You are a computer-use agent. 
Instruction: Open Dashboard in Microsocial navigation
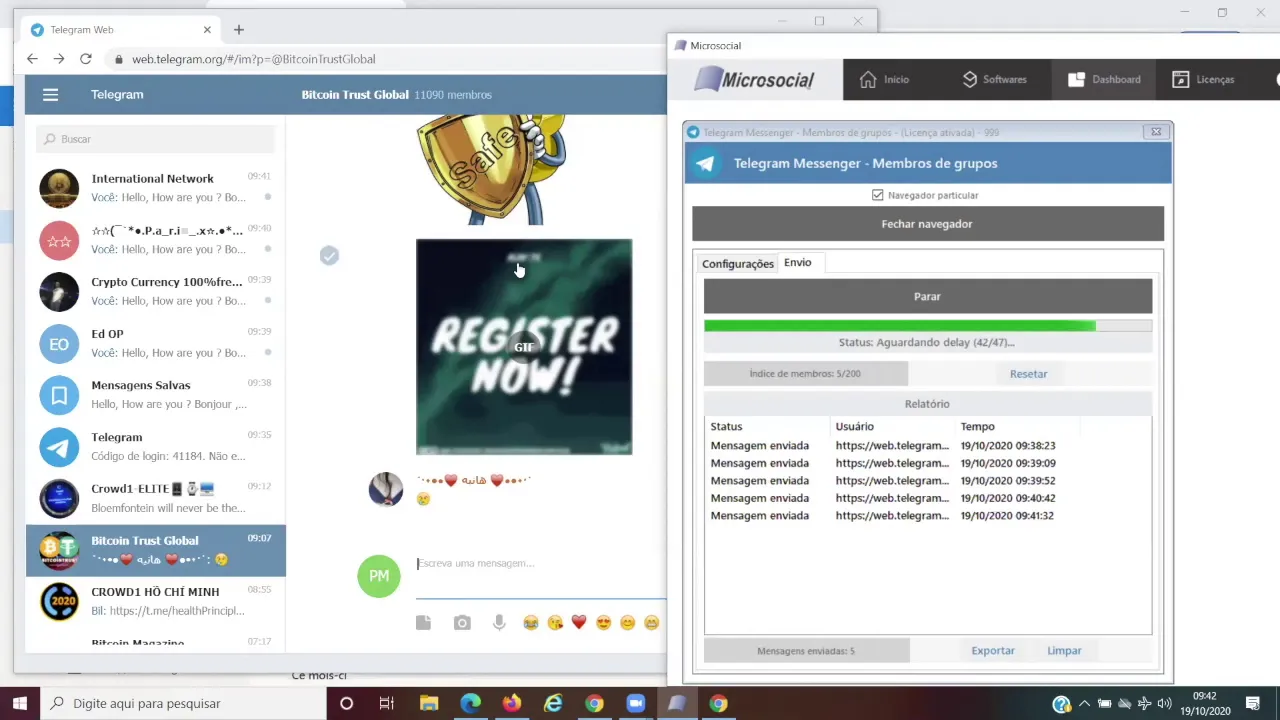1104,79
